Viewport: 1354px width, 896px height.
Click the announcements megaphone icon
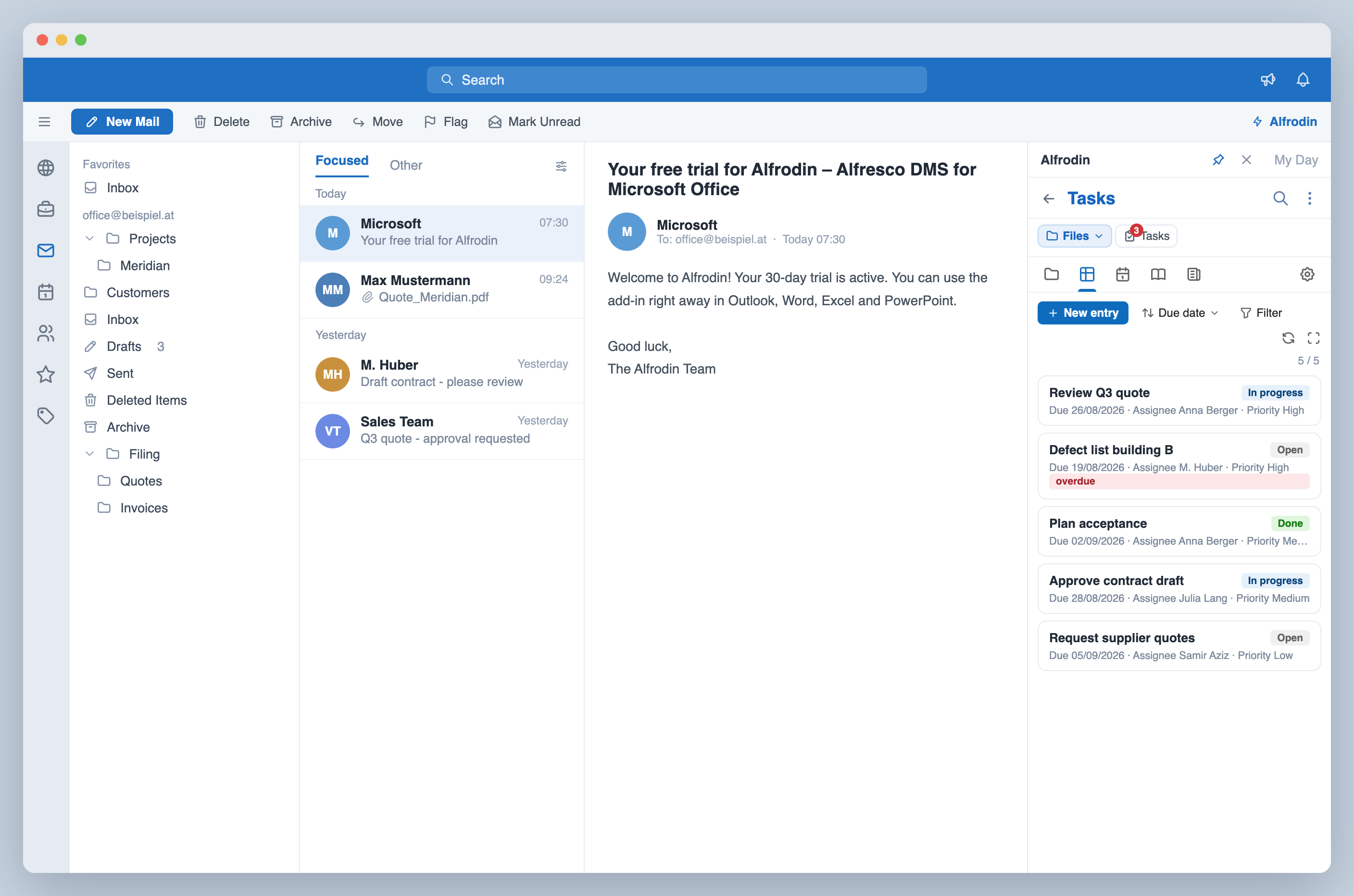tap(1268, 80)
